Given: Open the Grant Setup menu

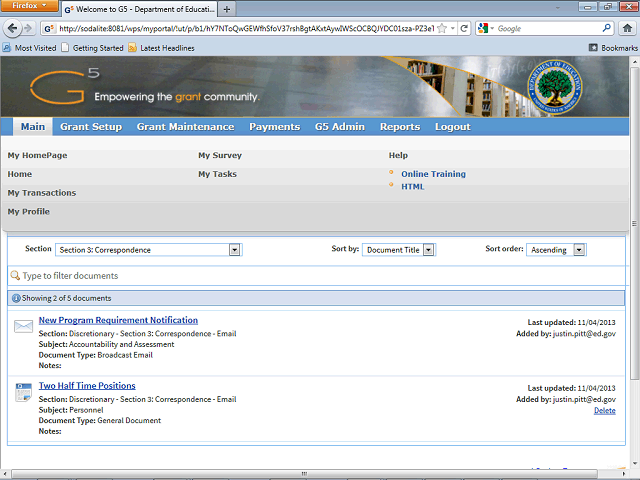Looking at the screenshot, I should (x=91, y=127).
